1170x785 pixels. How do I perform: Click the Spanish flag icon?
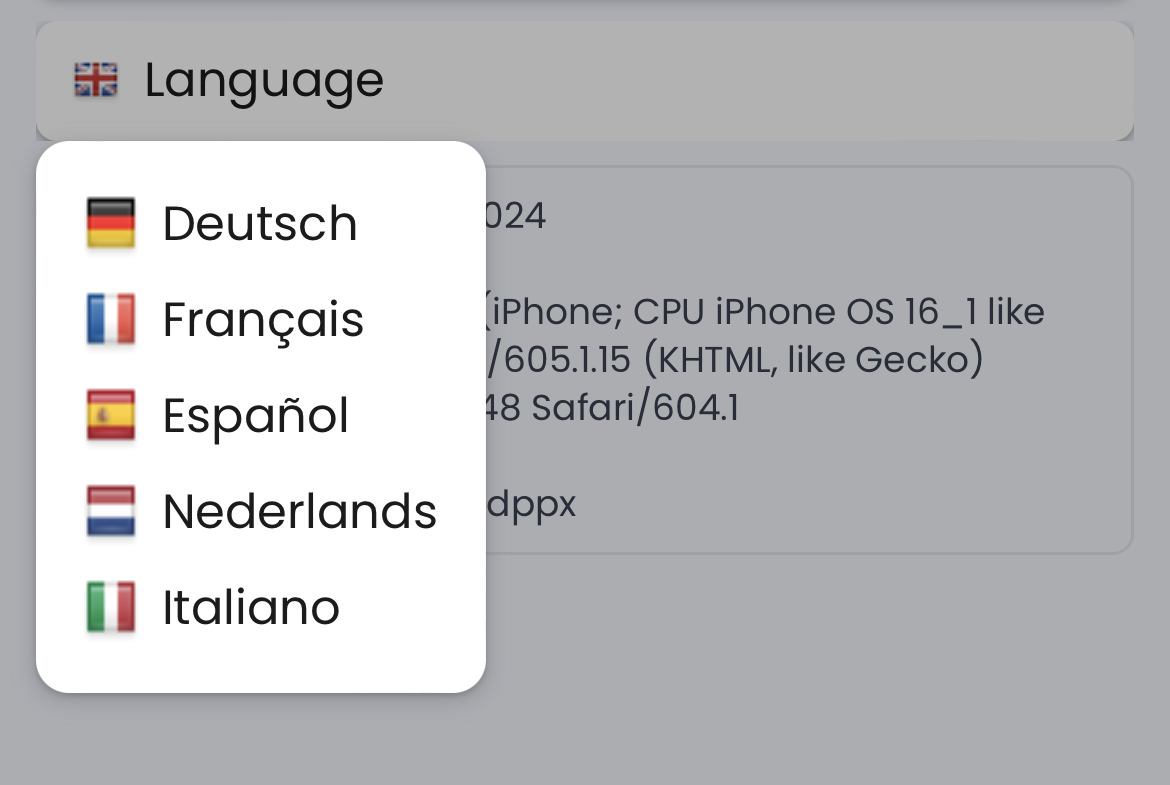click(110, 416)
